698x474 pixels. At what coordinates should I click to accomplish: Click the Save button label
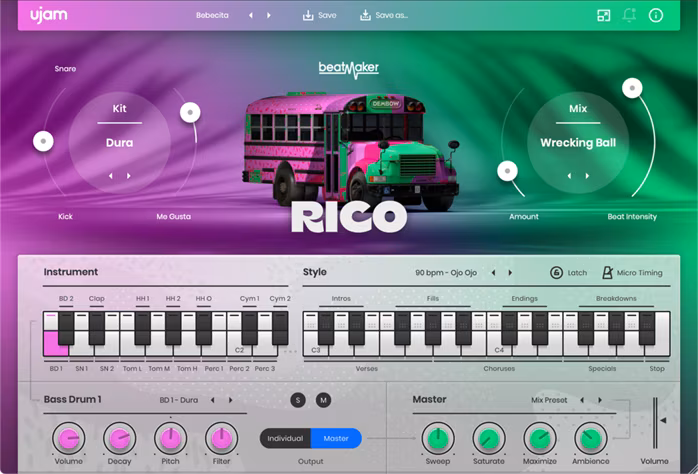327,16
